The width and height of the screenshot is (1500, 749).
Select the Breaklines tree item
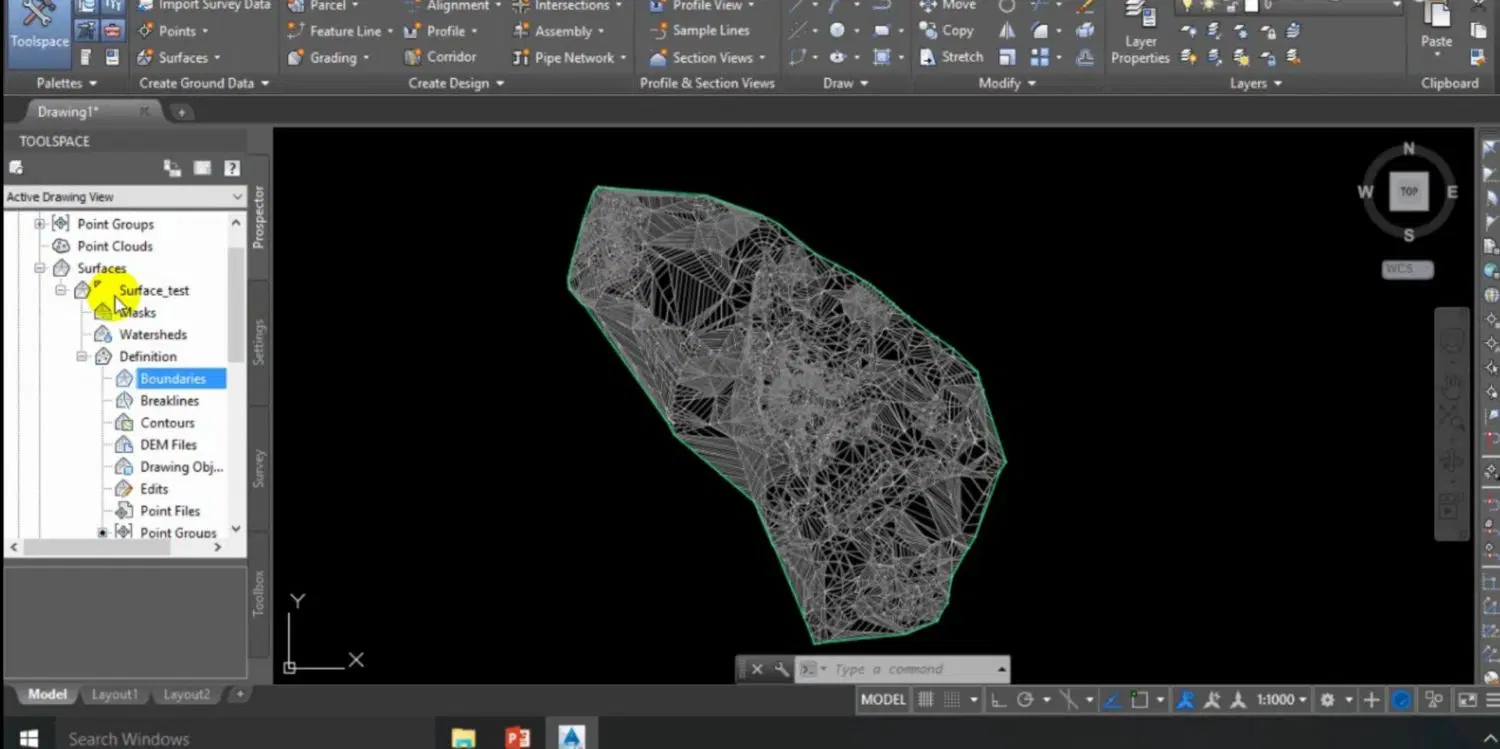169,400
